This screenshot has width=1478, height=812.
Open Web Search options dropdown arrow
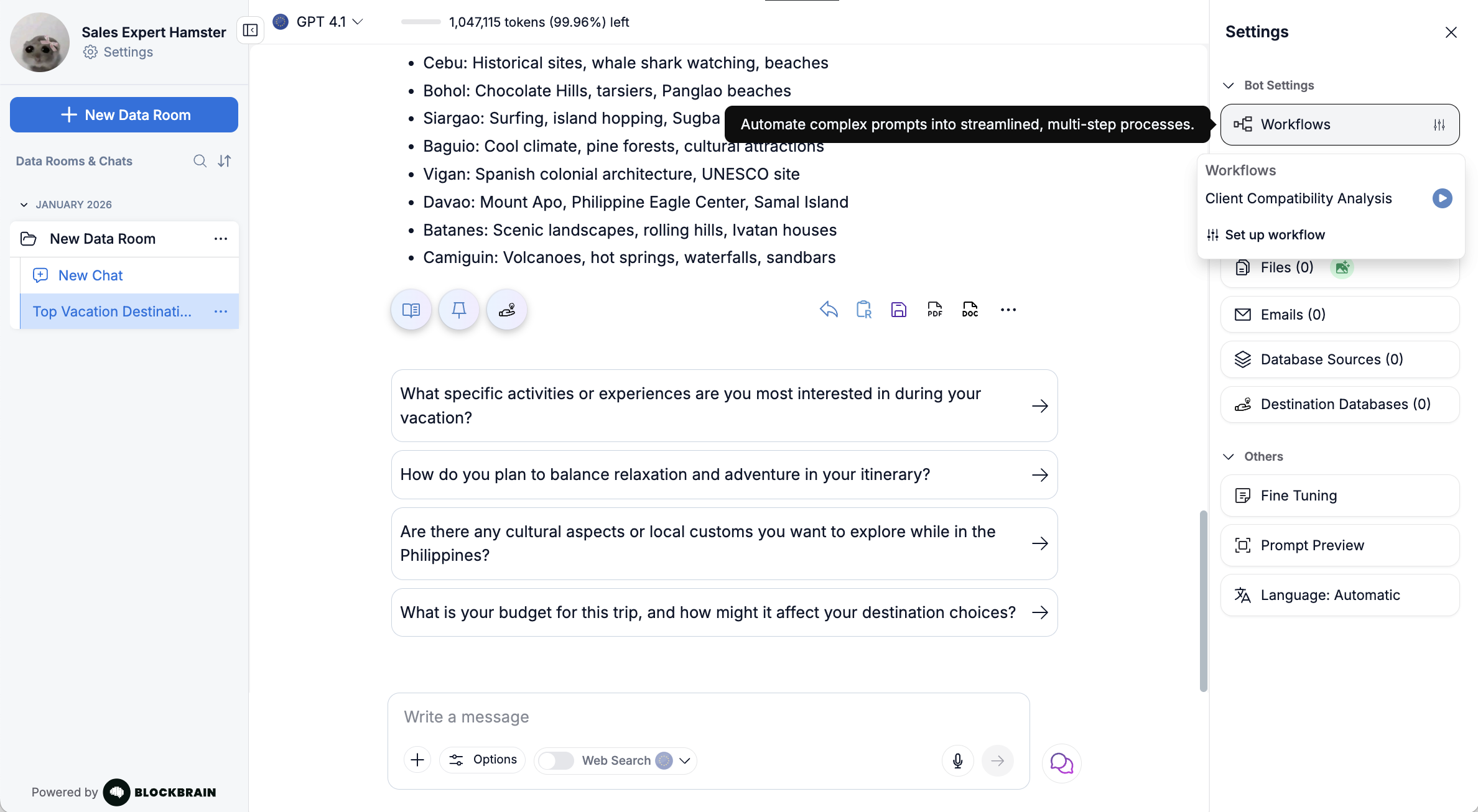685,760
